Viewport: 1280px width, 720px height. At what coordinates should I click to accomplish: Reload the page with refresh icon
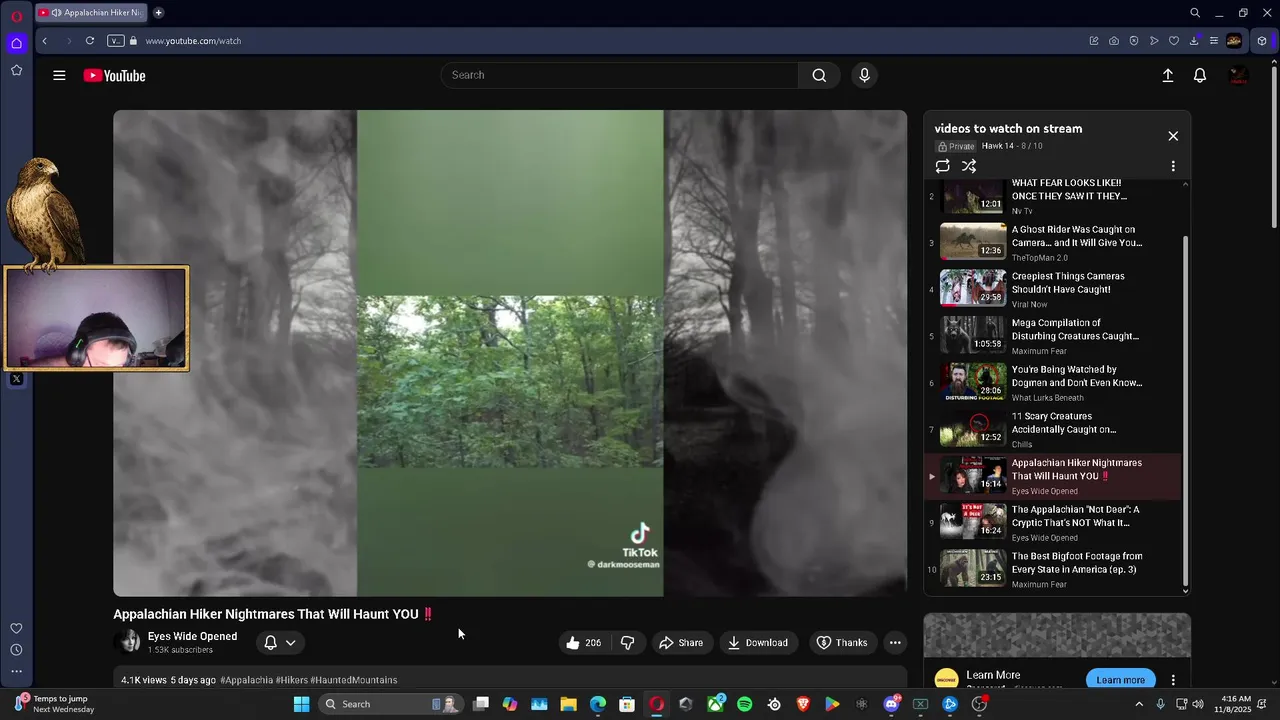(90, 41)
